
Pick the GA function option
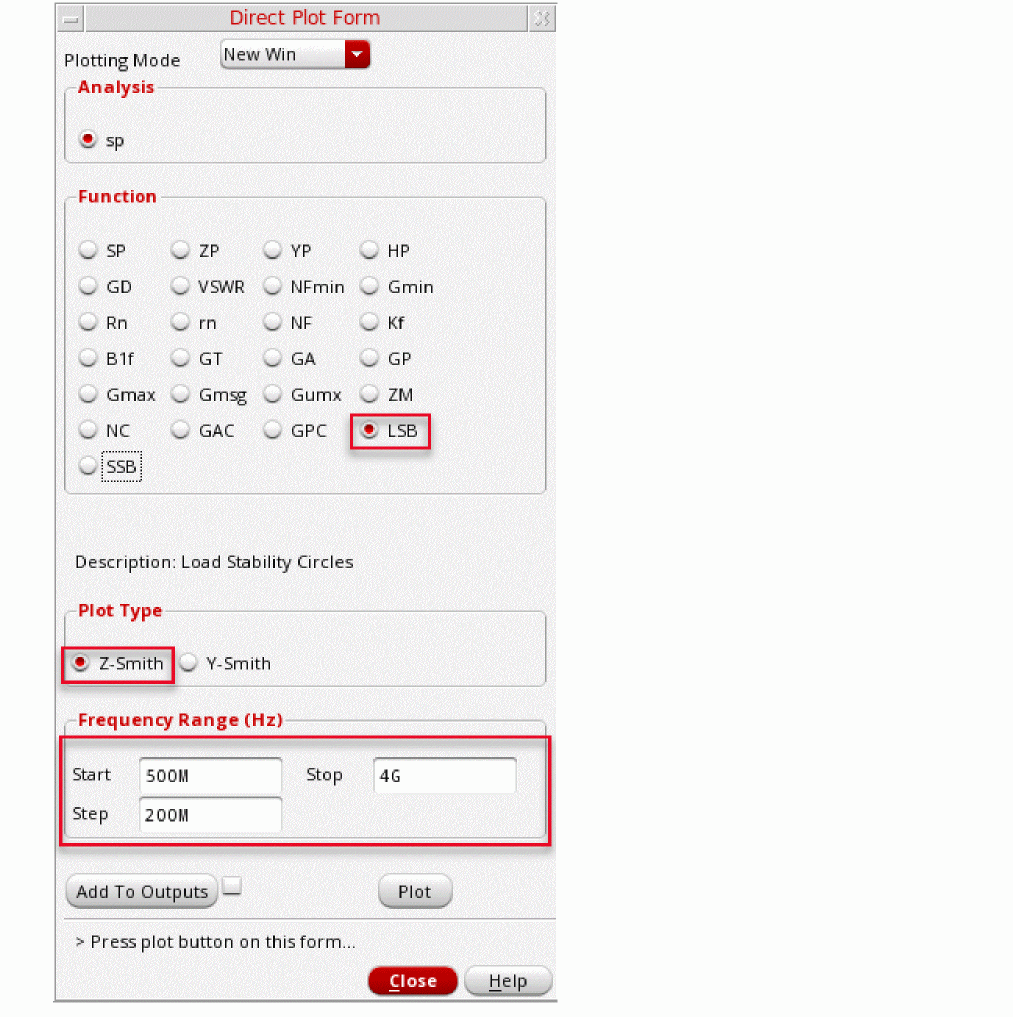point(272,358)
